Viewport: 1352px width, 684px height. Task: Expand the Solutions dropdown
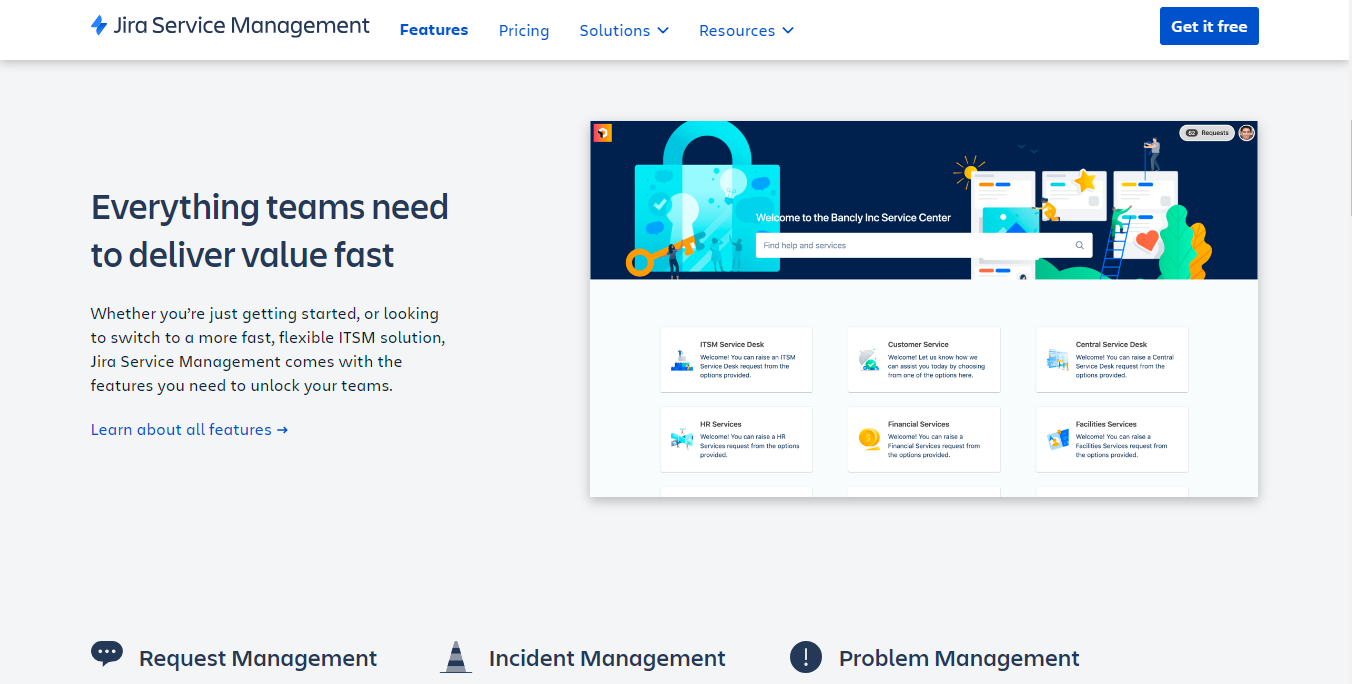click(624, 31)
